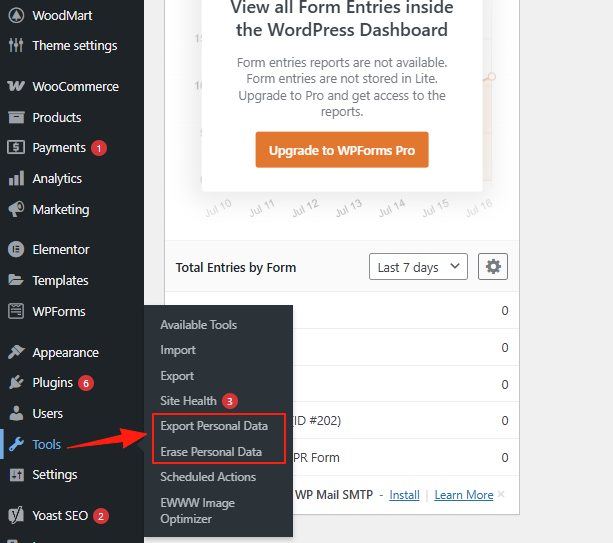Click the WoodMart sidebar icon
This screenshot has height=543, width=613.
click(16, 16)
